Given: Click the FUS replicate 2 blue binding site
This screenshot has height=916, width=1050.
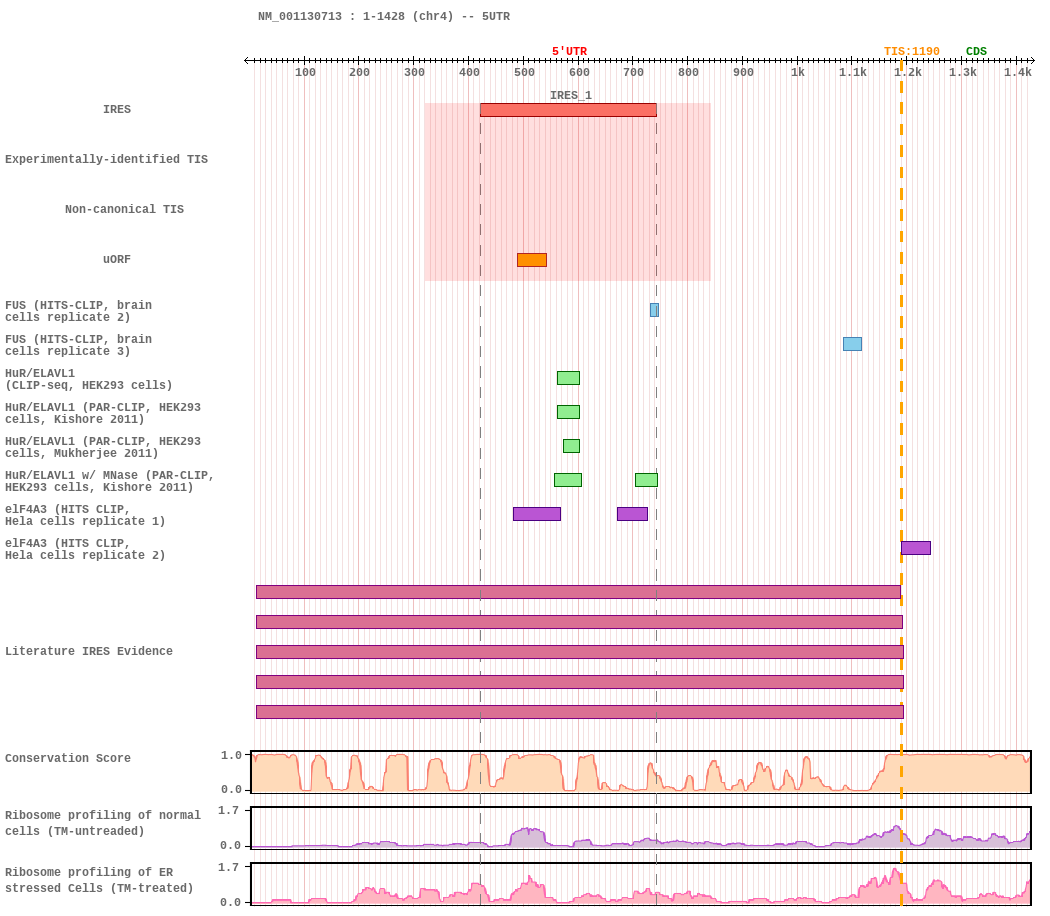Looking at the screenshot, I should pos(654,310).
